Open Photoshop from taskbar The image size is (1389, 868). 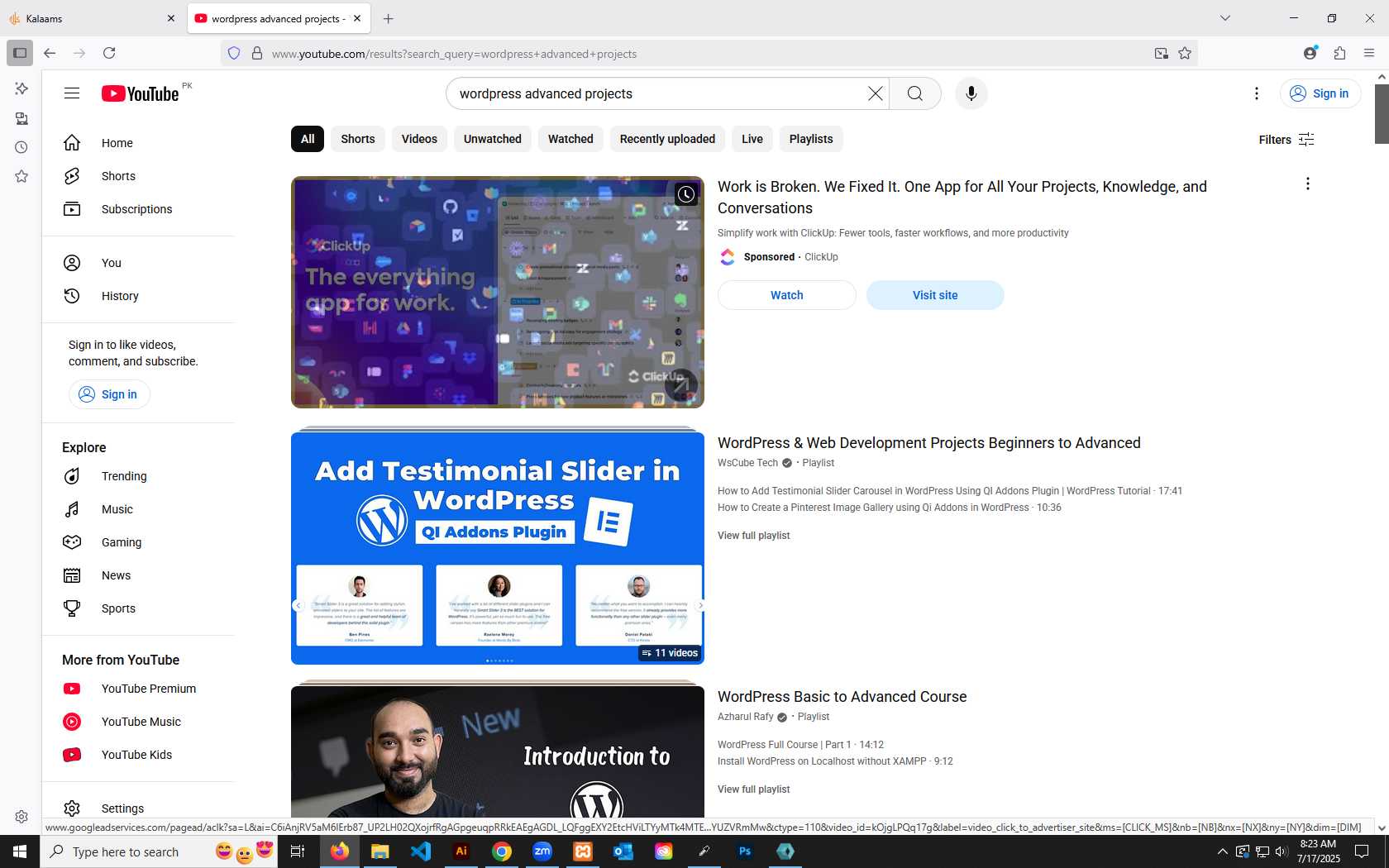coord(745,851)
